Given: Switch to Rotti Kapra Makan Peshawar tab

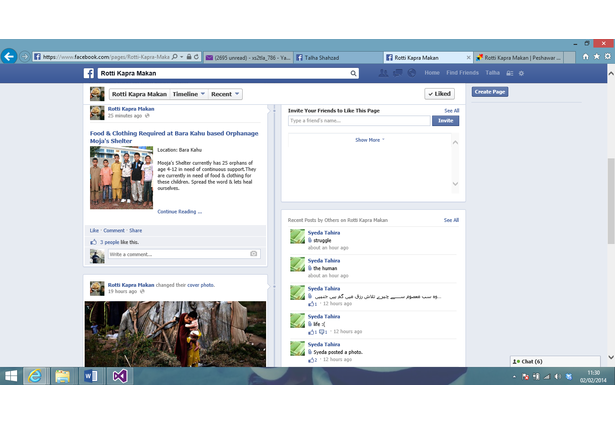Looking at the screenshot, I should point(519,58).
